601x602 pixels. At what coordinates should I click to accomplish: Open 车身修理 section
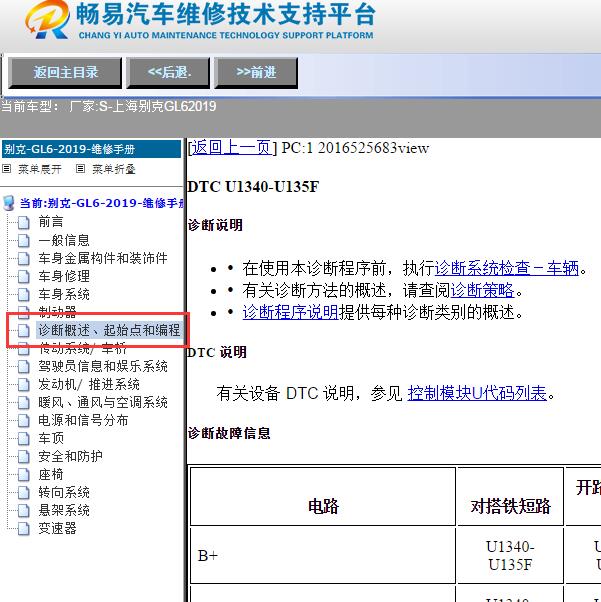click(x=64, y=276)
